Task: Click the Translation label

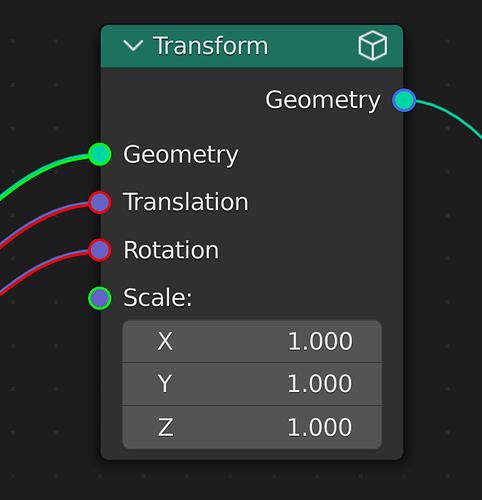Action: [186, 202]
